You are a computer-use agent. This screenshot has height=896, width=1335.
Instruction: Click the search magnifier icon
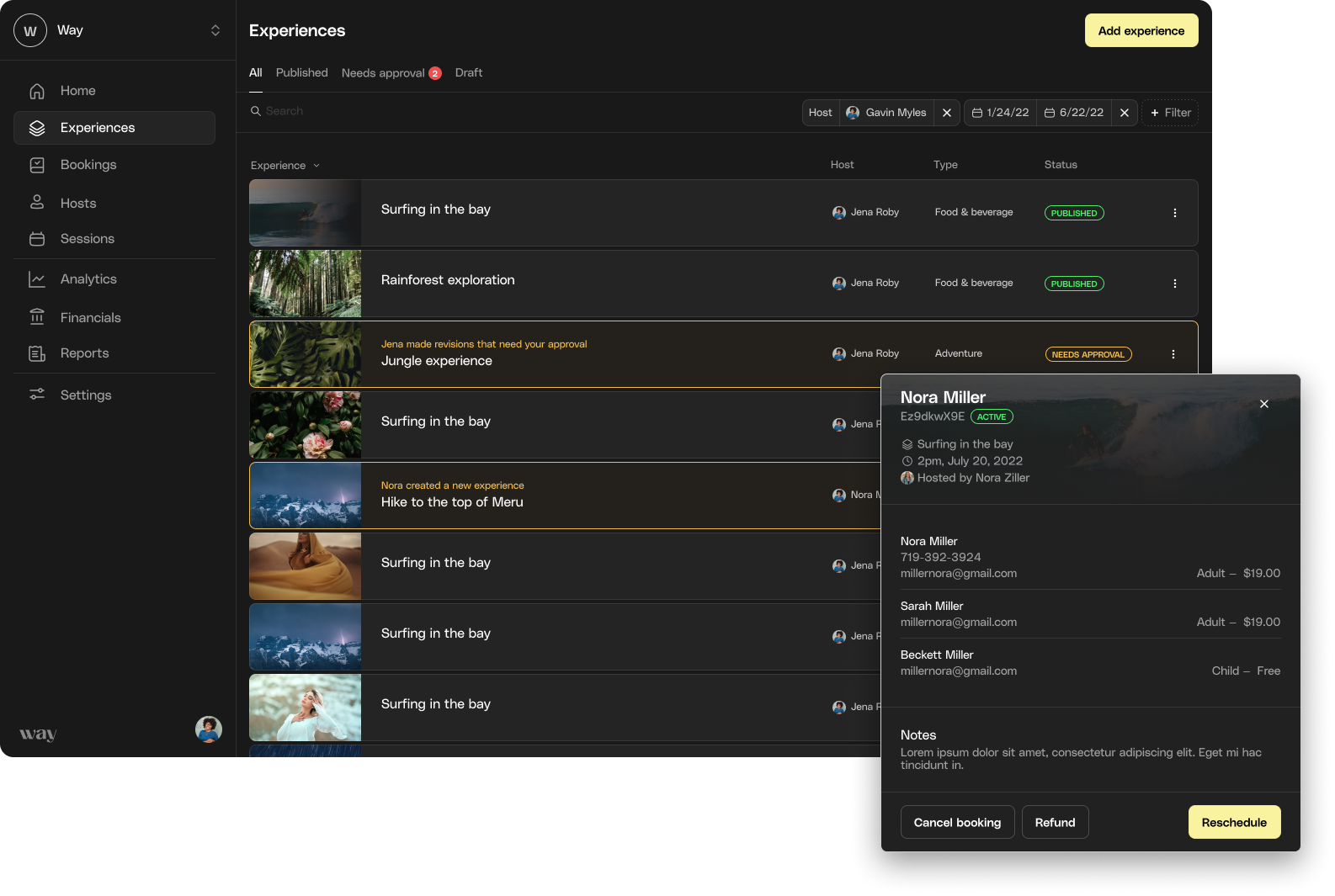click(x=256, y=111)
